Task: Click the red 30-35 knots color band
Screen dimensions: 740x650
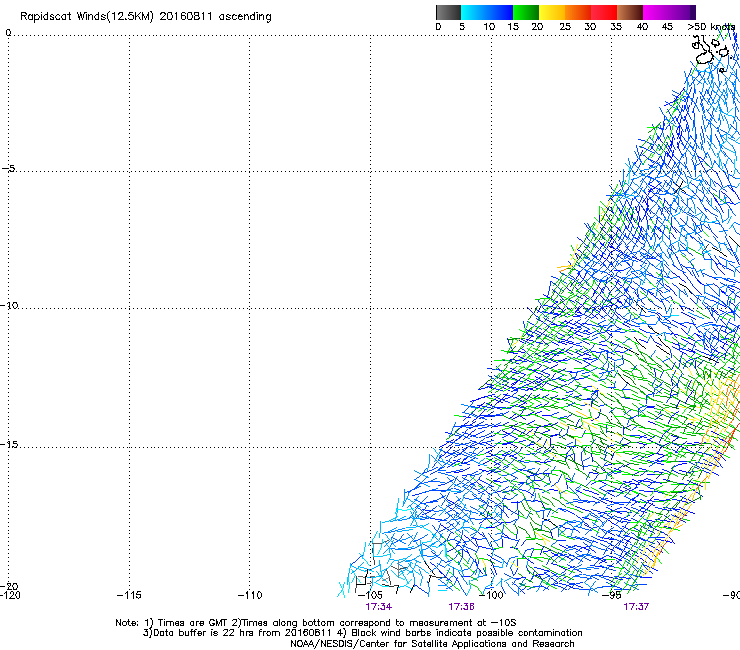Action: tap(604, 12)
